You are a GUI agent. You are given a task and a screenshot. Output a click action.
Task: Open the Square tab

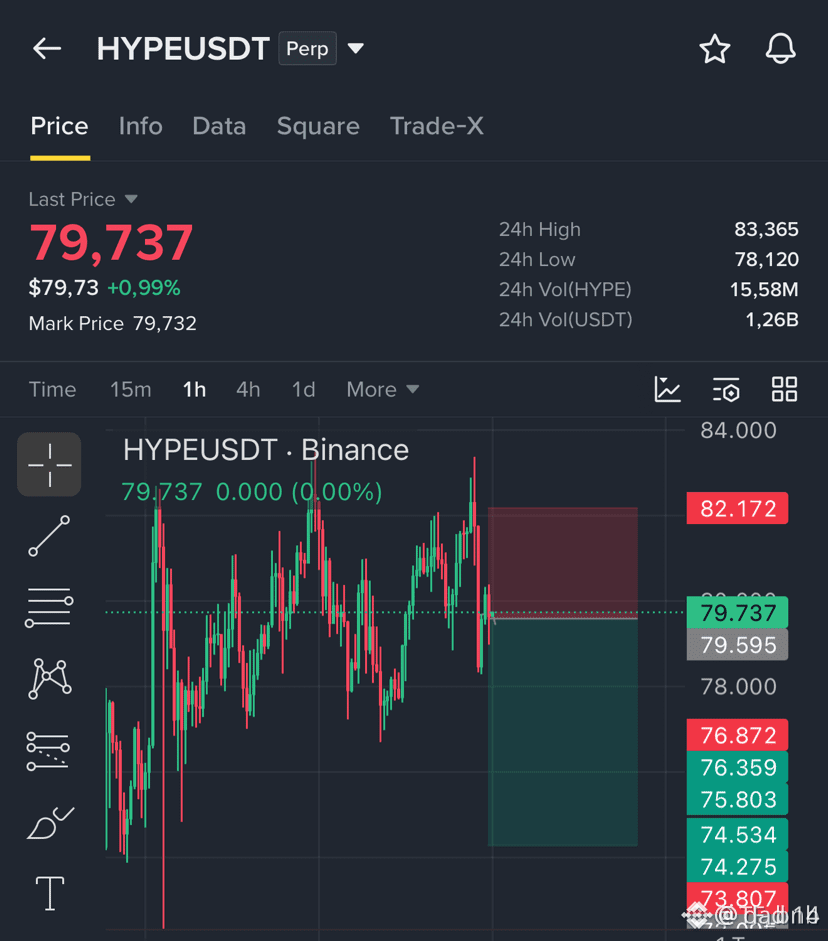coord(318,126)
